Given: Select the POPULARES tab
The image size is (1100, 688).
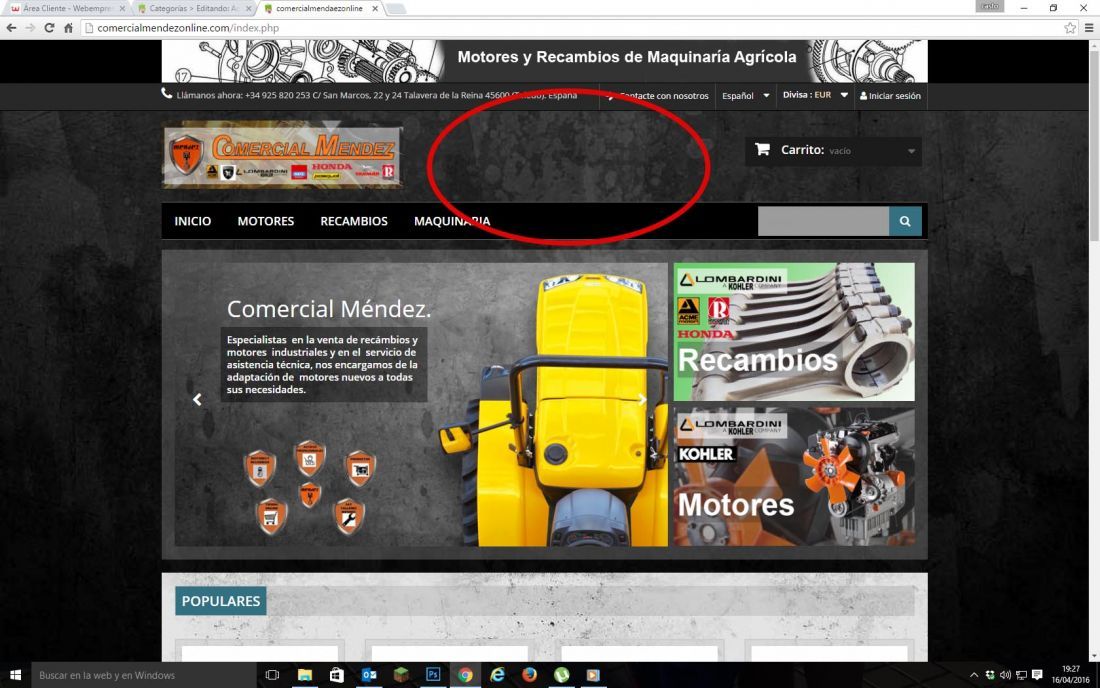Looking at the screenshot, I should click(221, 601).
